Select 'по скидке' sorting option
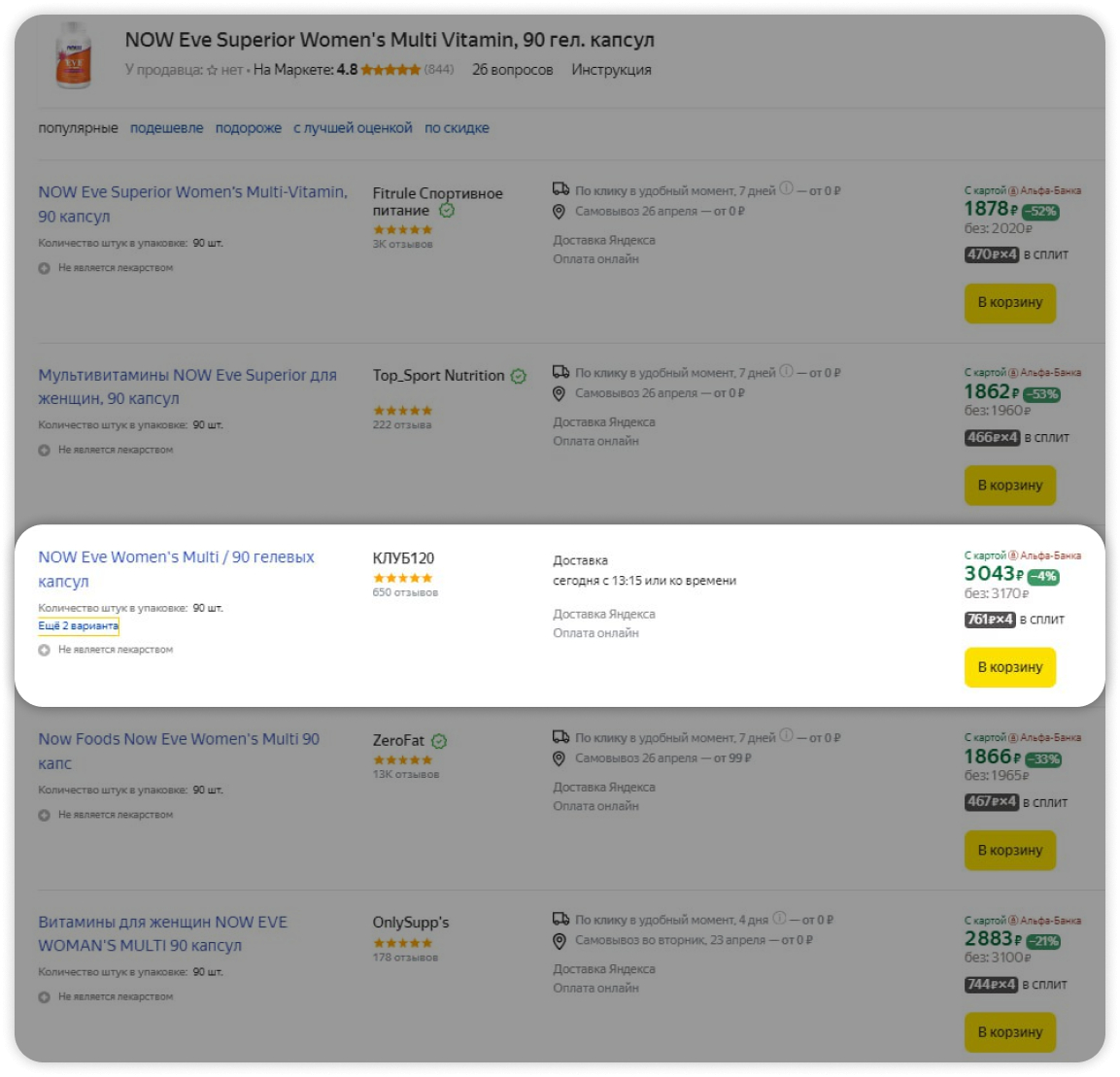This screenshot has height=1077, width=1120. tap(457, 128)
